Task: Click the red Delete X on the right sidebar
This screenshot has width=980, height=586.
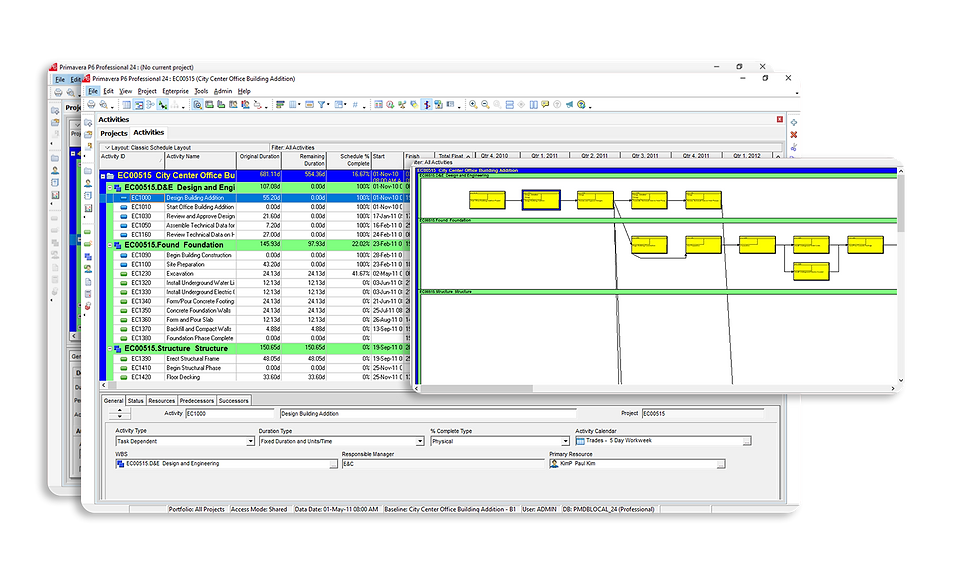Action: point(794,135)
